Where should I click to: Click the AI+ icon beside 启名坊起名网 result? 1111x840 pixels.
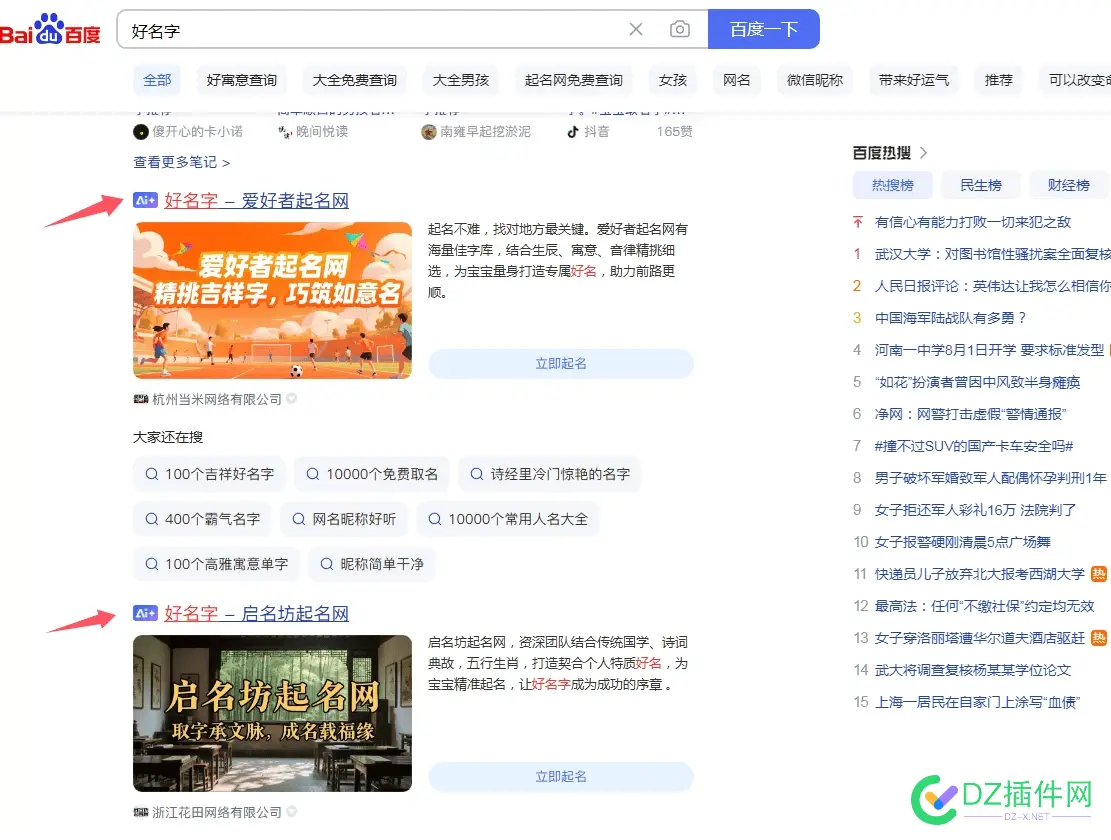144,614
